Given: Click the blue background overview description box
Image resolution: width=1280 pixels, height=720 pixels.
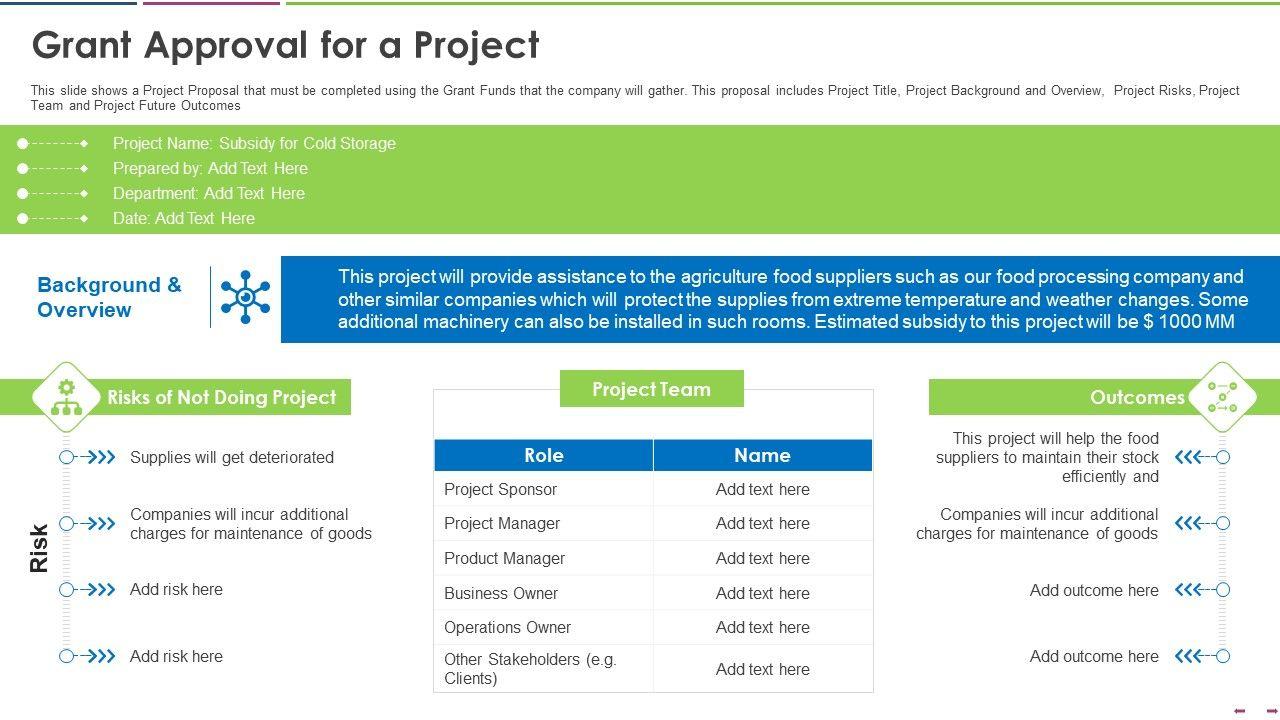Looking at the screenshot, I should click(x=780, y=299).
